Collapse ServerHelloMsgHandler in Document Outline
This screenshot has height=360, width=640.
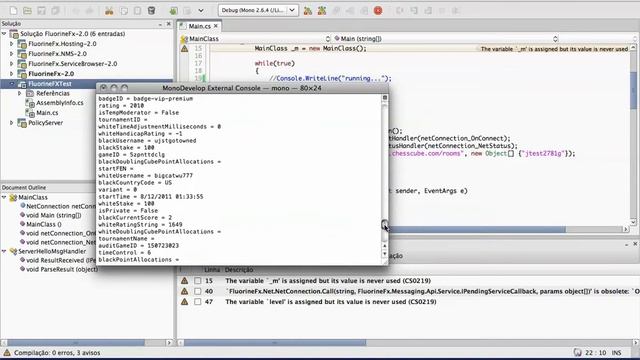click(4, 251)
